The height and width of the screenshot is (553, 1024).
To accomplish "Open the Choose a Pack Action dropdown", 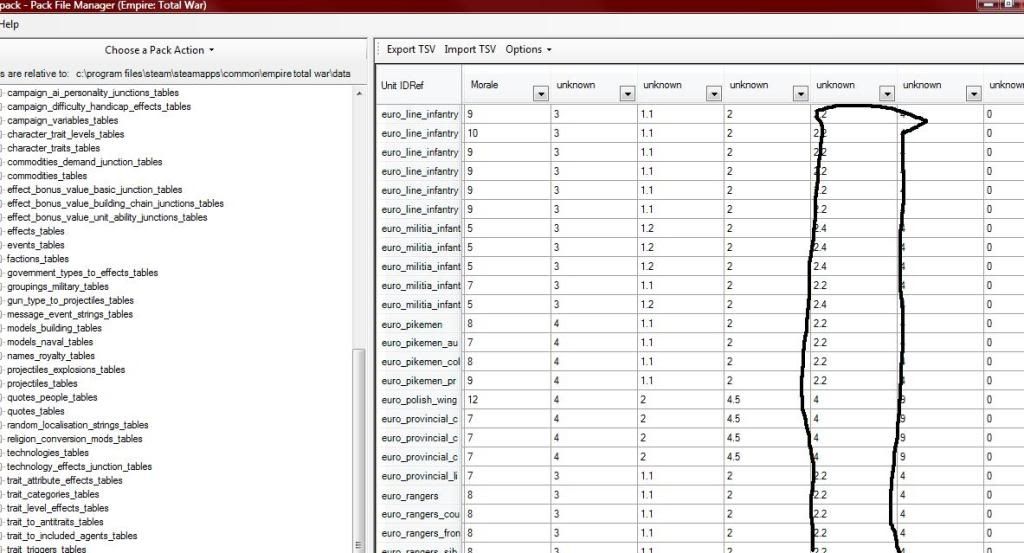I will coord(159,50).
